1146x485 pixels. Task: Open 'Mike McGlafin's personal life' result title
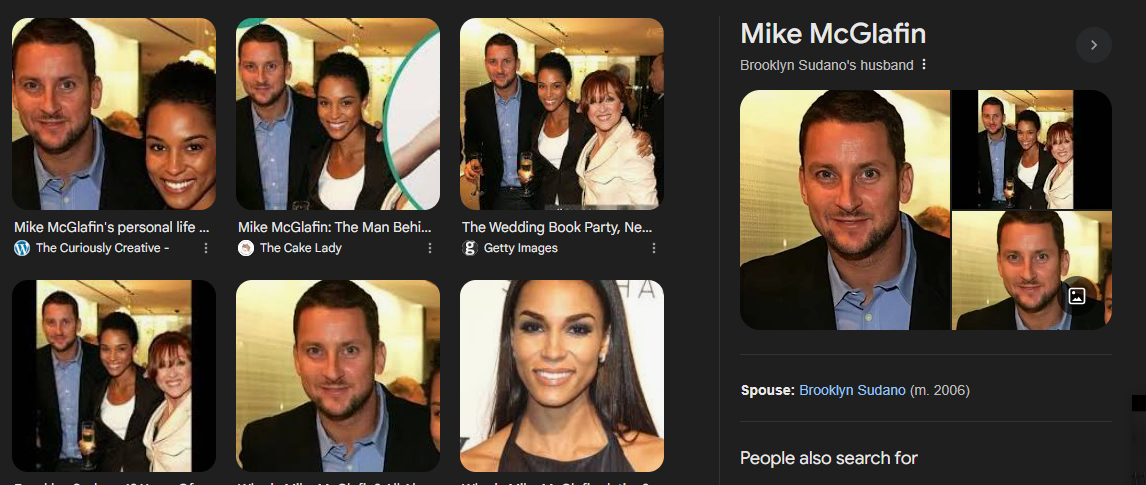(112, 227)
